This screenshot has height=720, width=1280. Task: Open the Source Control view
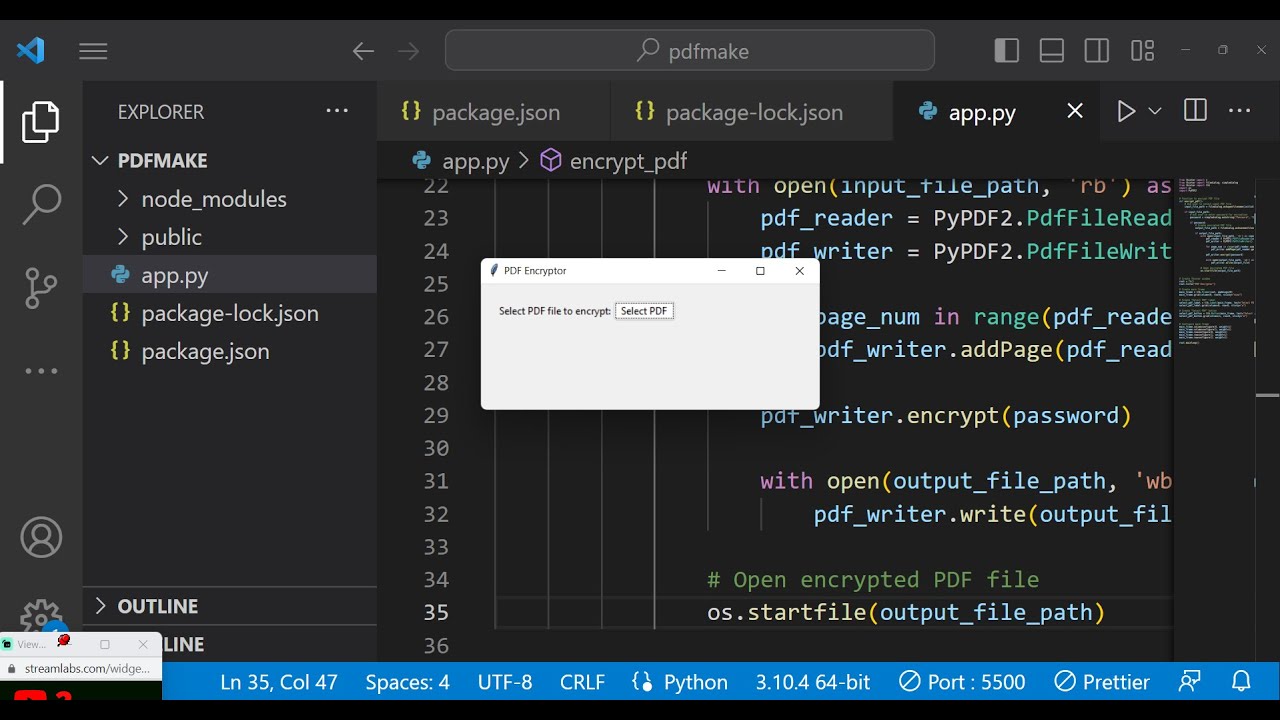[x=41, y=287]
